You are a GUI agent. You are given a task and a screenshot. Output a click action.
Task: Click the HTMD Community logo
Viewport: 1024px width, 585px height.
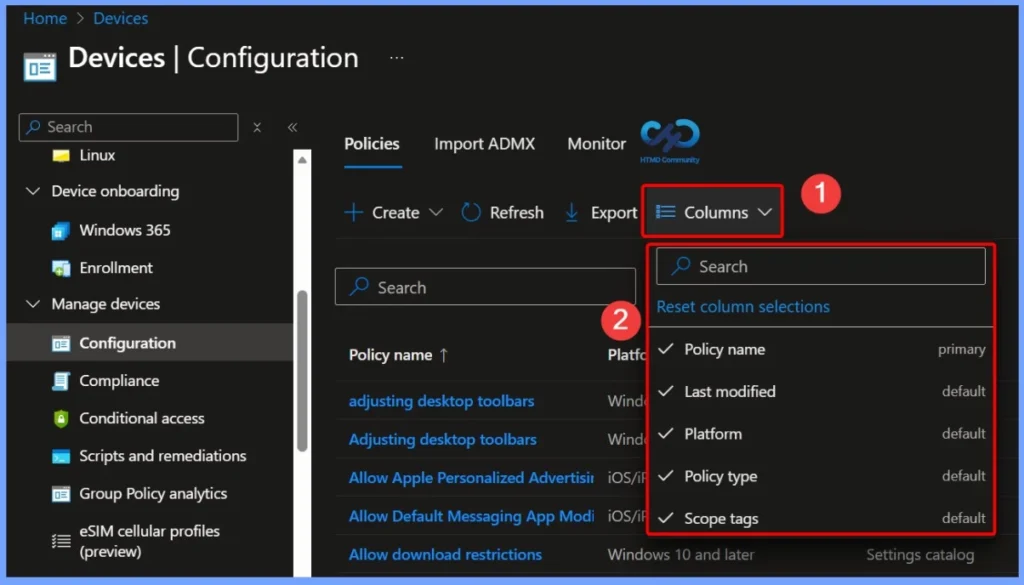[x=669, y=140]
